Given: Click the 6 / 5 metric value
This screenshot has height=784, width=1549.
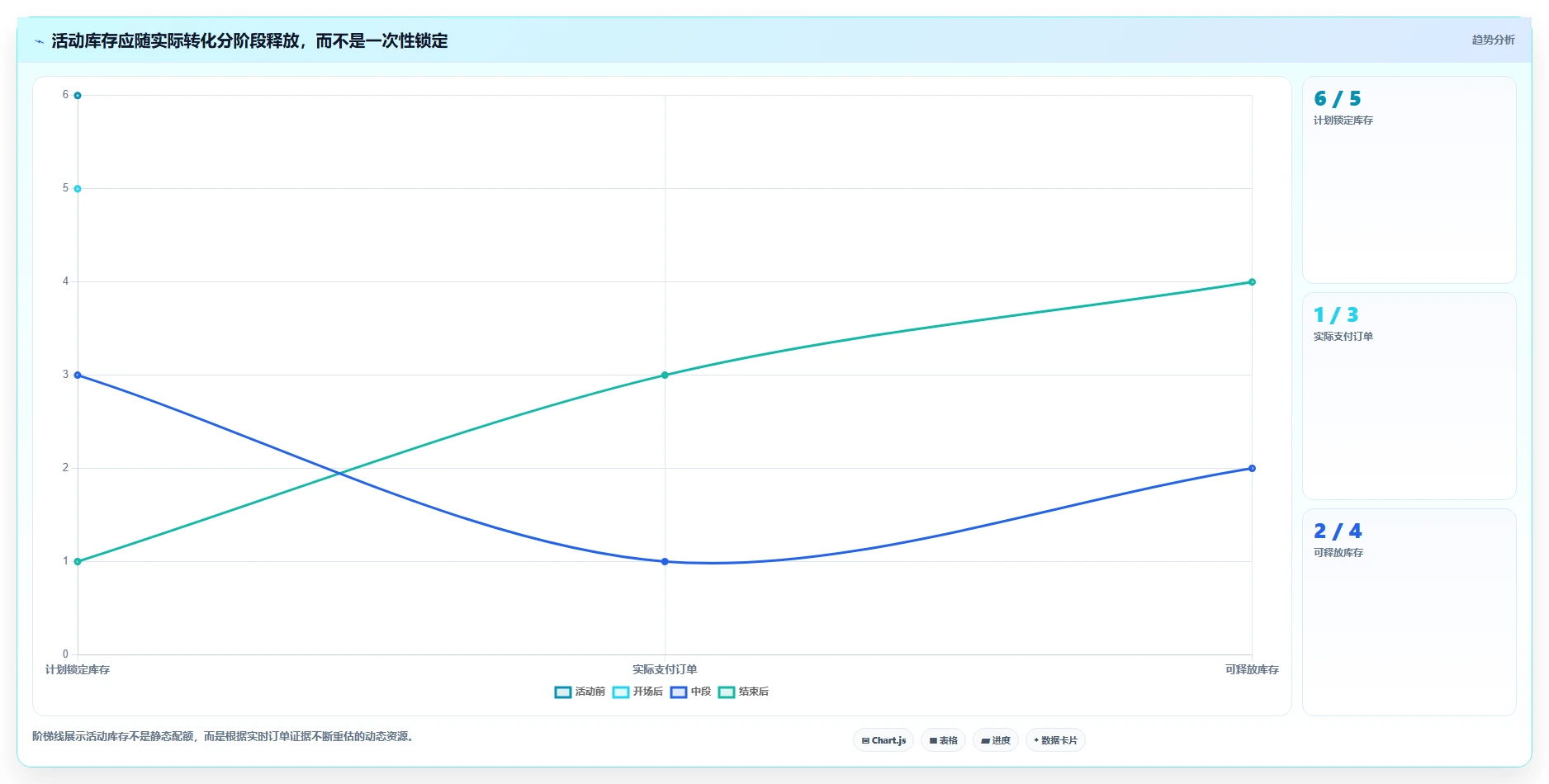Looking at the screenshot, I should pos(1338,99).
